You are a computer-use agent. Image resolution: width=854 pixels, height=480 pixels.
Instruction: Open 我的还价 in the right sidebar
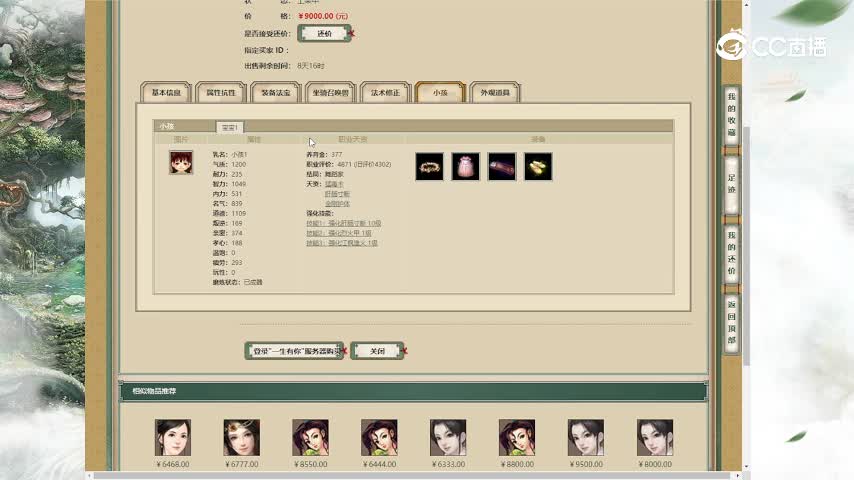[x=731, y=253]
